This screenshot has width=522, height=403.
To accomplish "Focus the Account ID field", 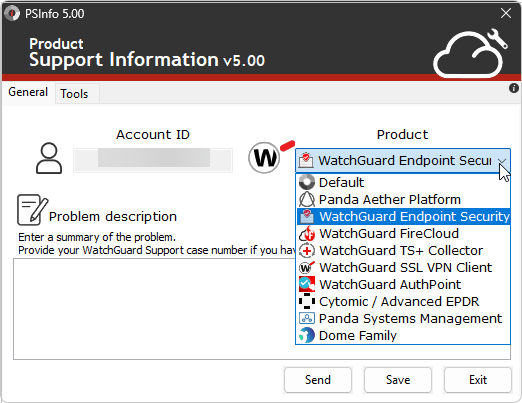I will (153, 160).
